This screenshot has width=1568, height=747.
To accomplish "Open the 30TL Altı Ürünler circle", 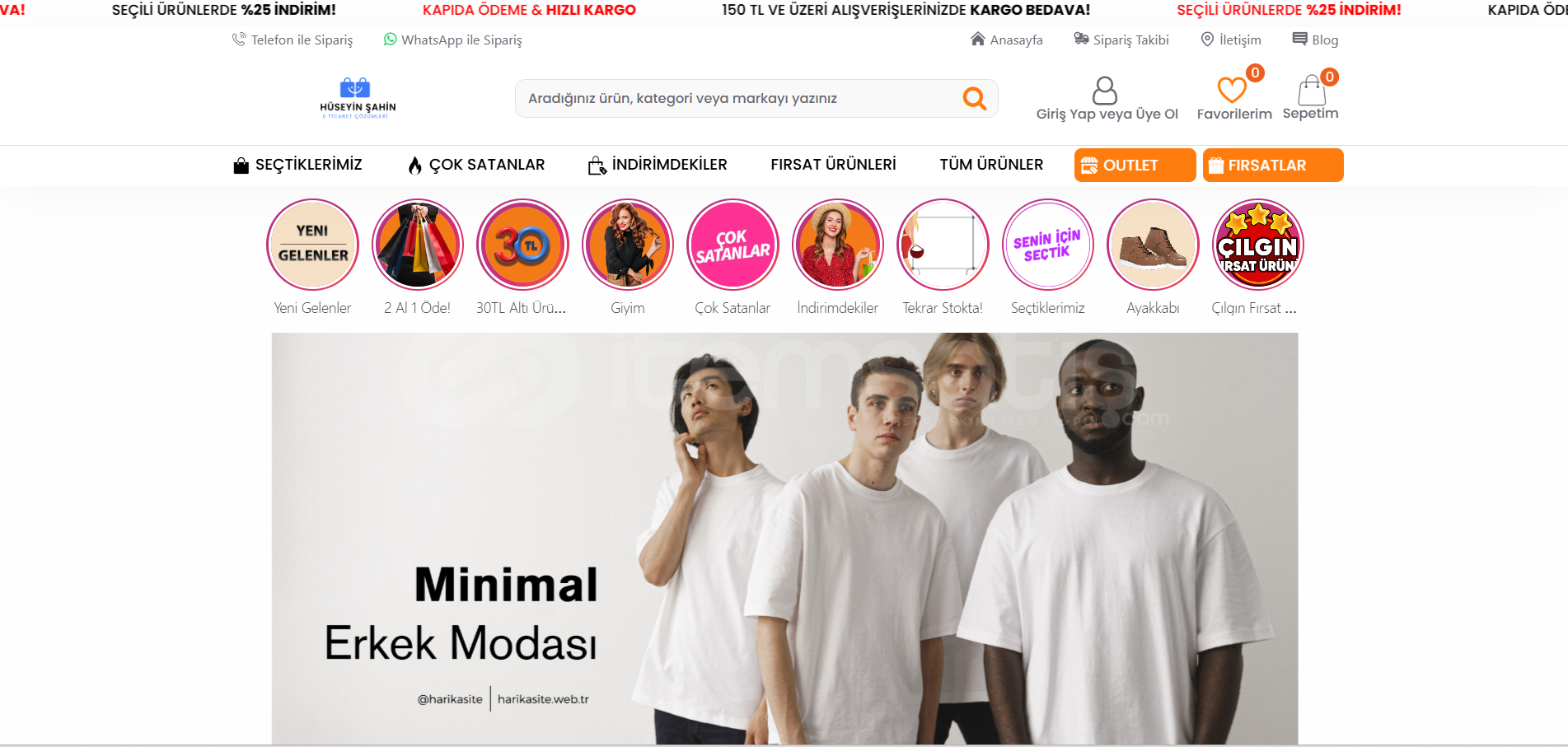I will click(522, 245).
